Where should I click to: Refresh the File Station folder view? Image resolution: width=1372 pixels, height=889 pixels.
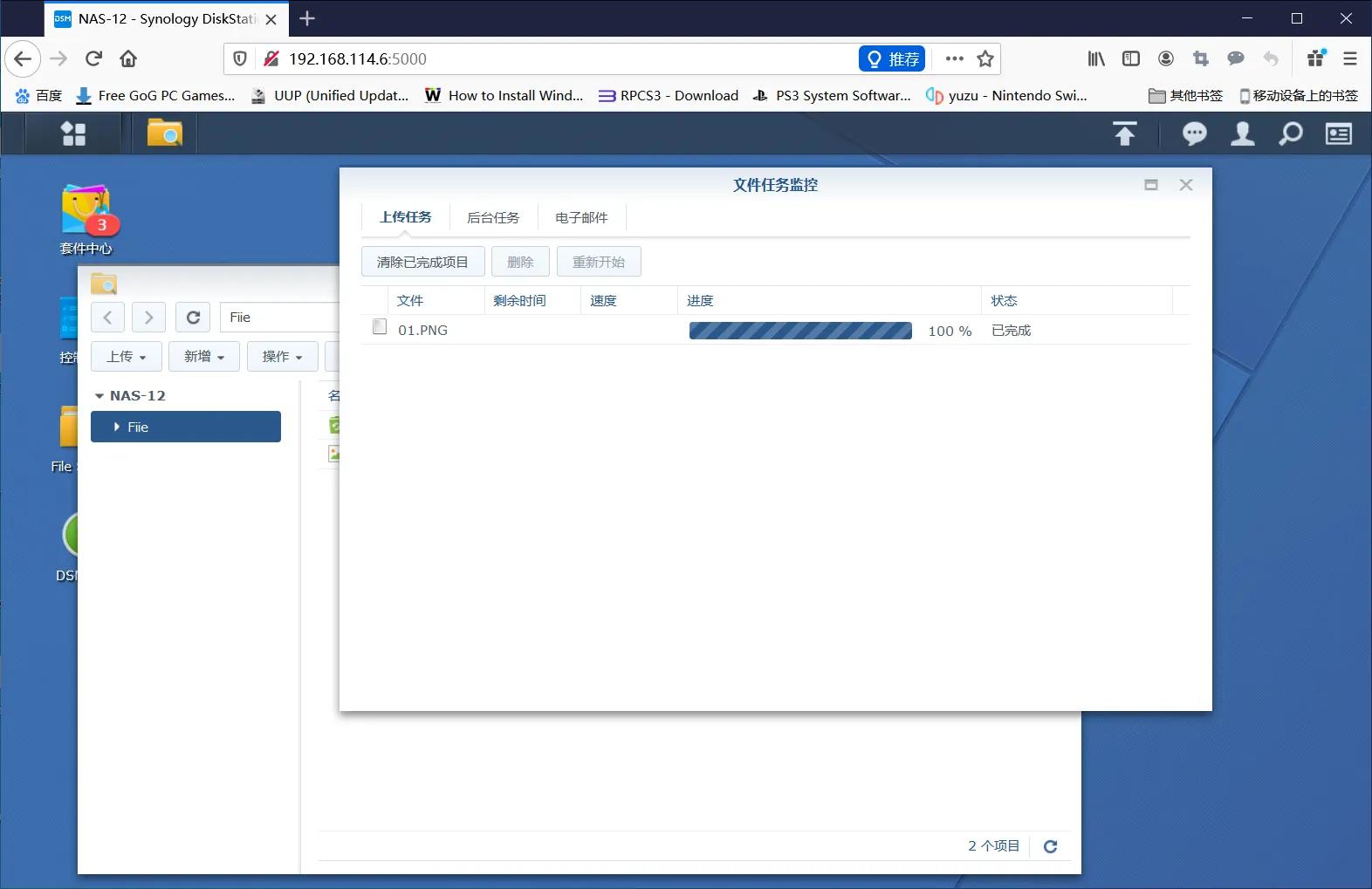coord(193,318)
